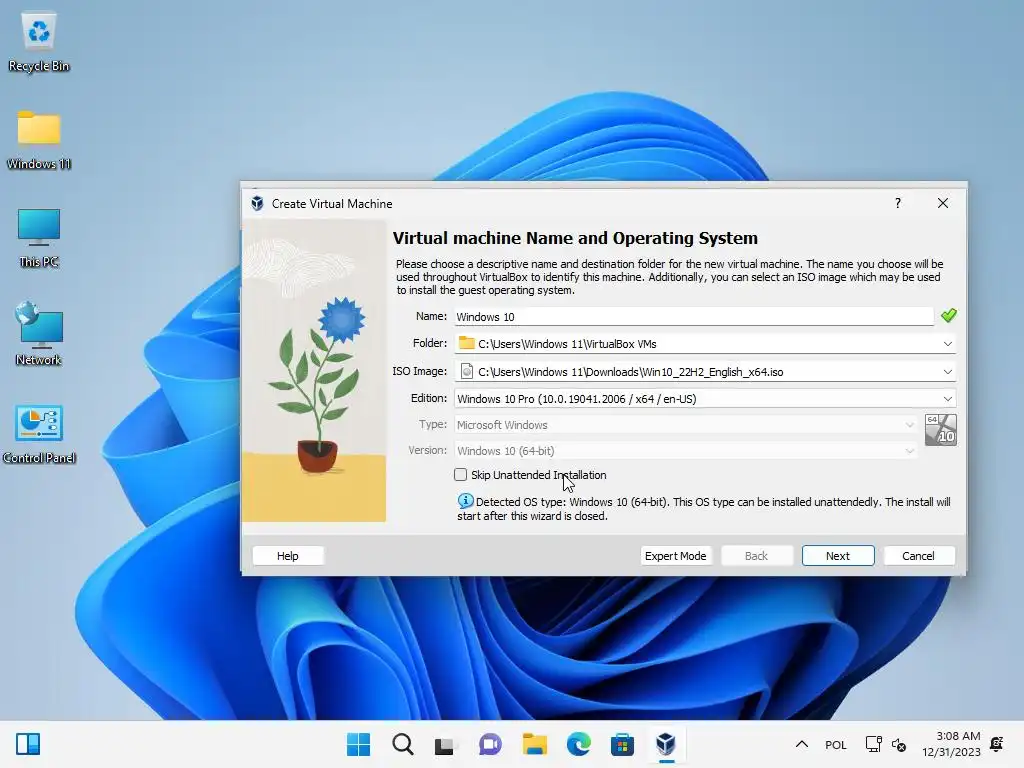The height and width of the screenshot is (768, 1024).
Task: Click the POL input language indicator
Action: 836,745
